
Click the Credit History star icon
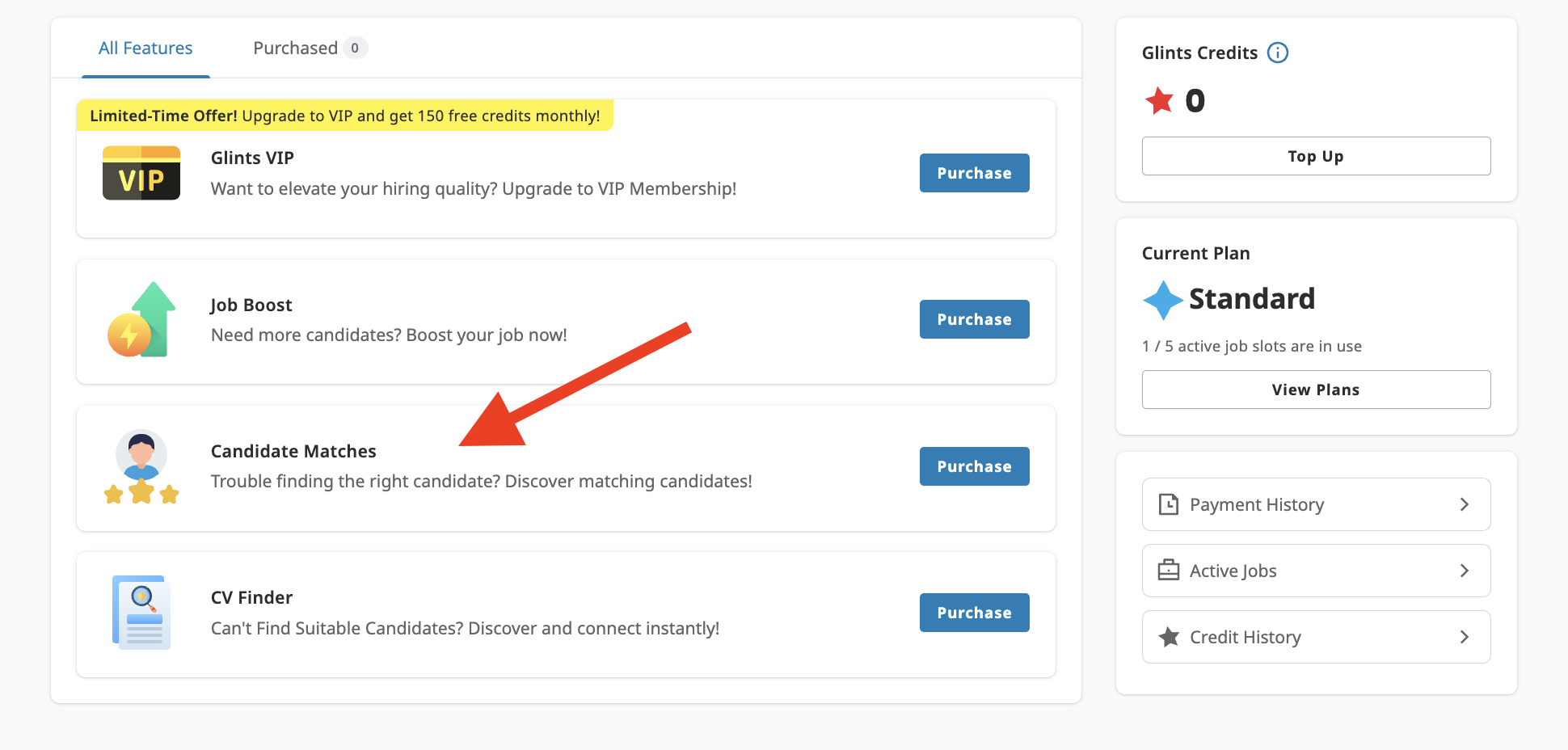click(1169, 636)
